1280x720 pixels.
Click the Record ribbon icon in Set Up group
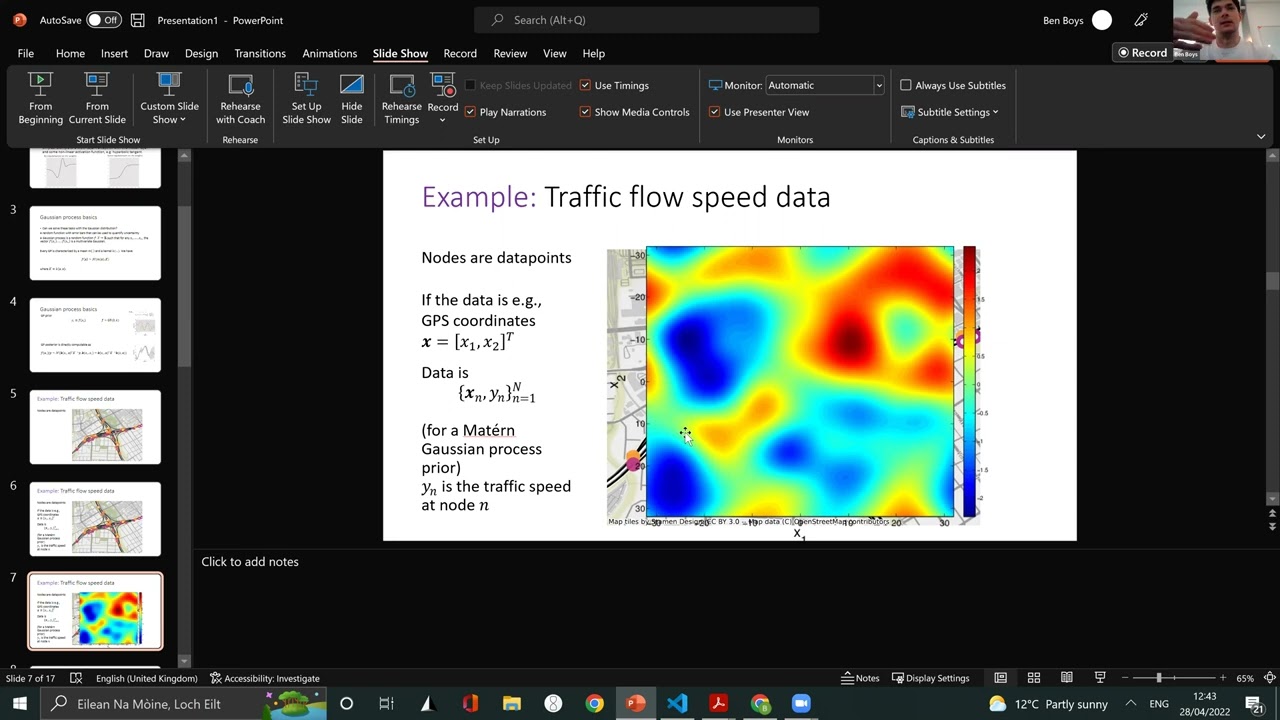tap(442, 86)
